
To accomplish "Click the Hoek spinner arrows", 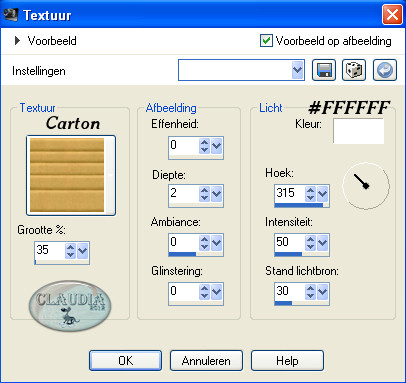I will (x=310, y=193).
